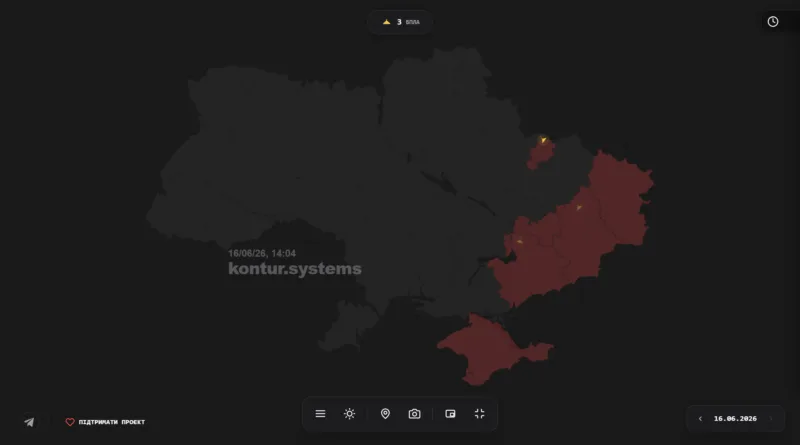Viewport: 800px width, 445px height.
Task: Exit fullscreen with the collapse arrows icon
Action: [x=480, y=414]
